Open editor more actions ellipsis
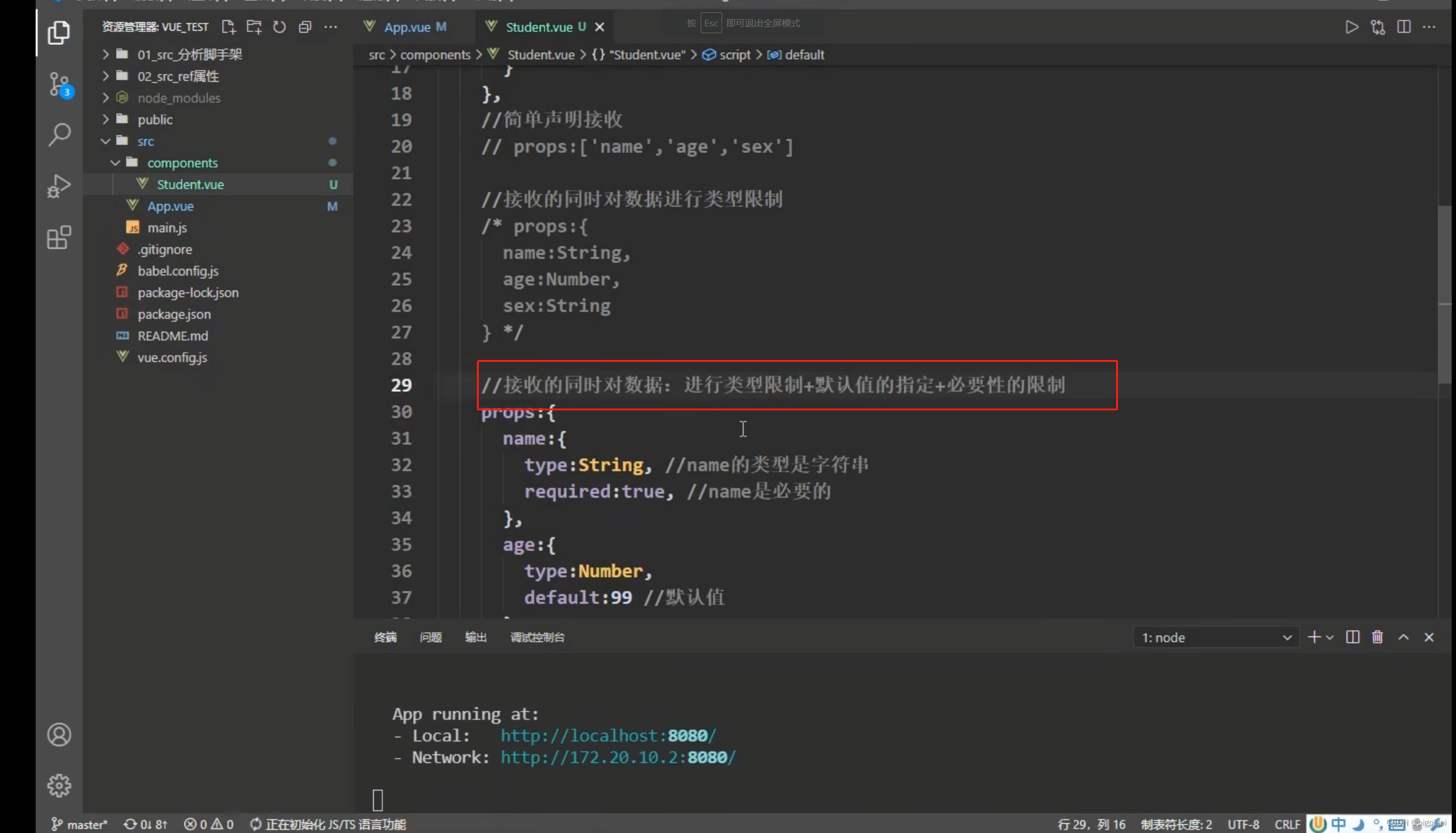 click(1429, 27)
